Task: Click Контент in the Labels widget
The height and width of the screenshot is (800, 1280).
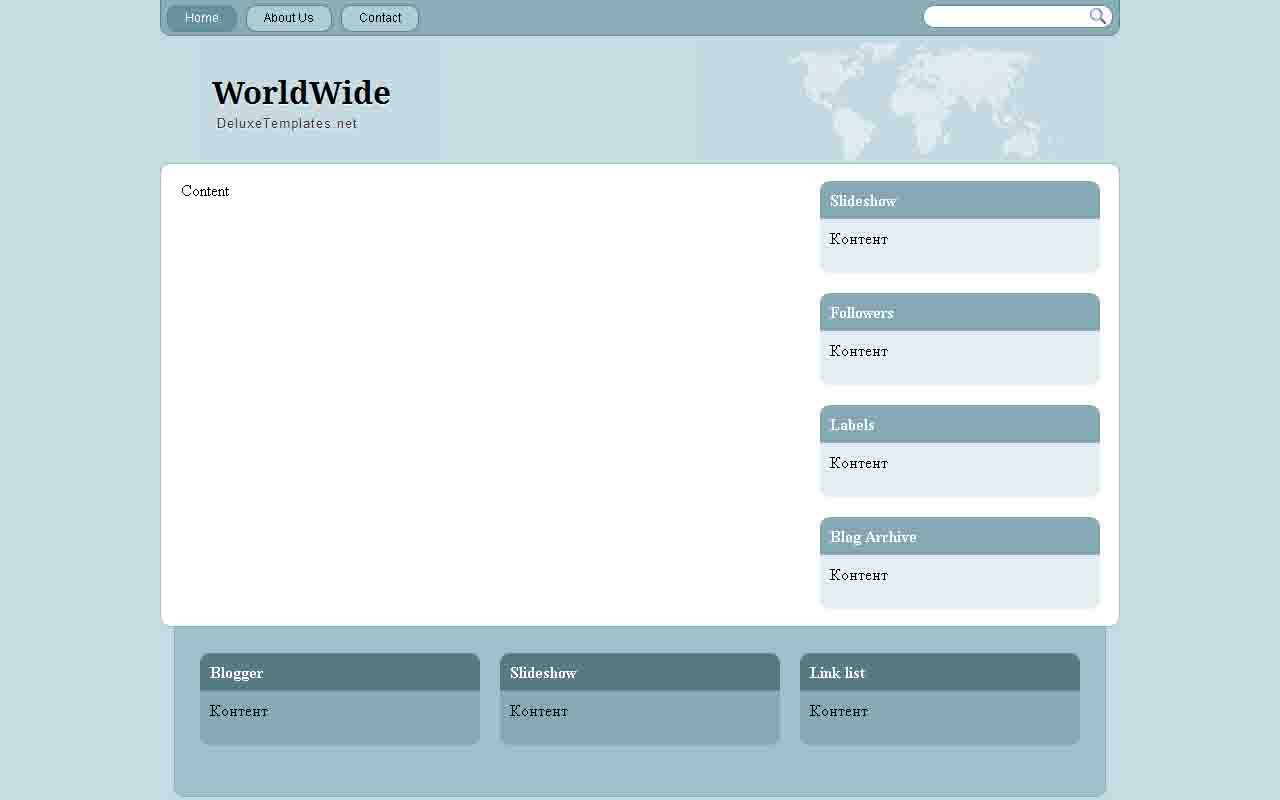Action: click(x=858, y=463)
